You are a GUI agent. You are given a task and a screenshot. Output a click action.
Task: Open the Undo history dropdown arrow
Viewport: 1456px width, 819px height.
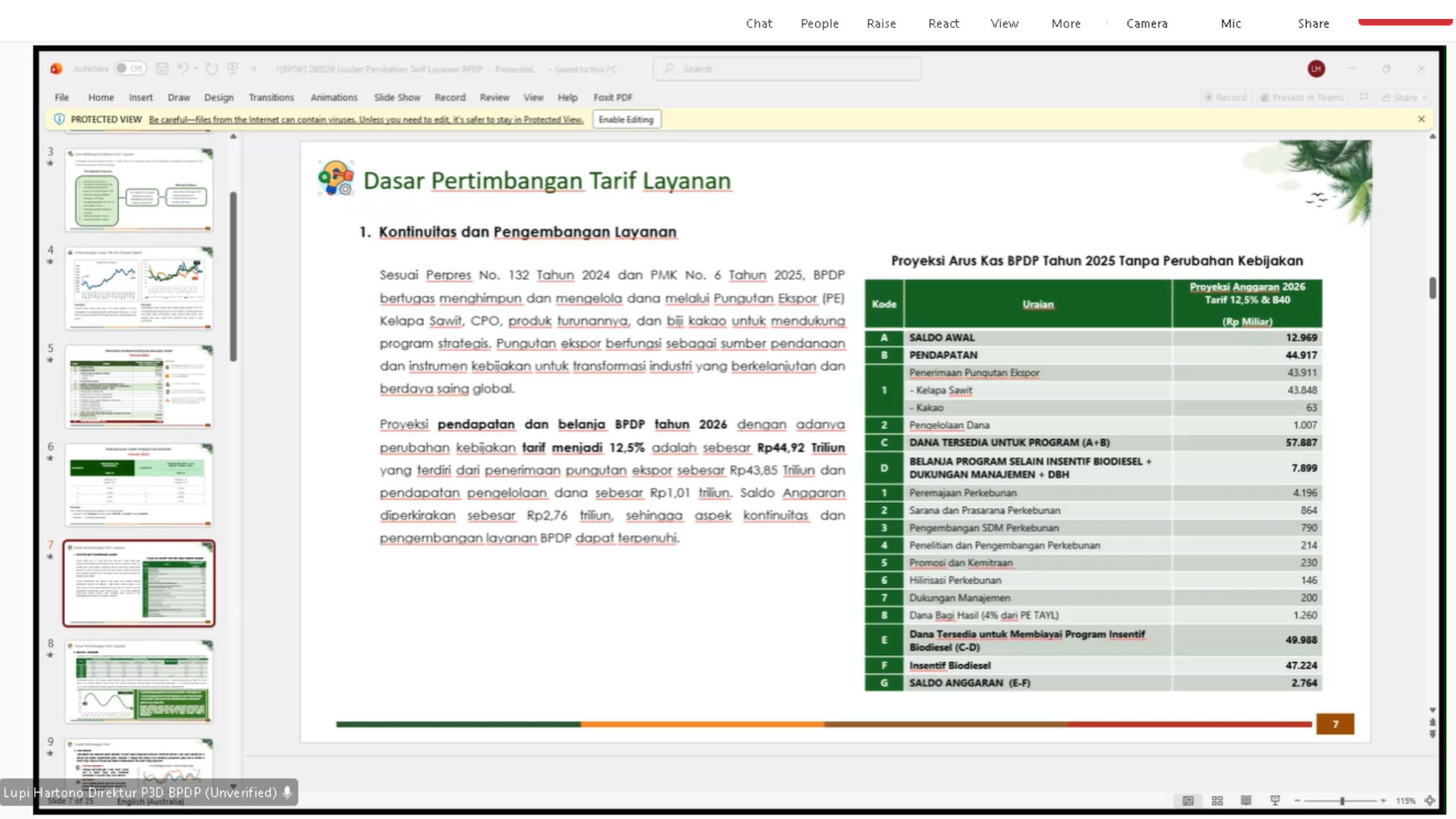196,68
